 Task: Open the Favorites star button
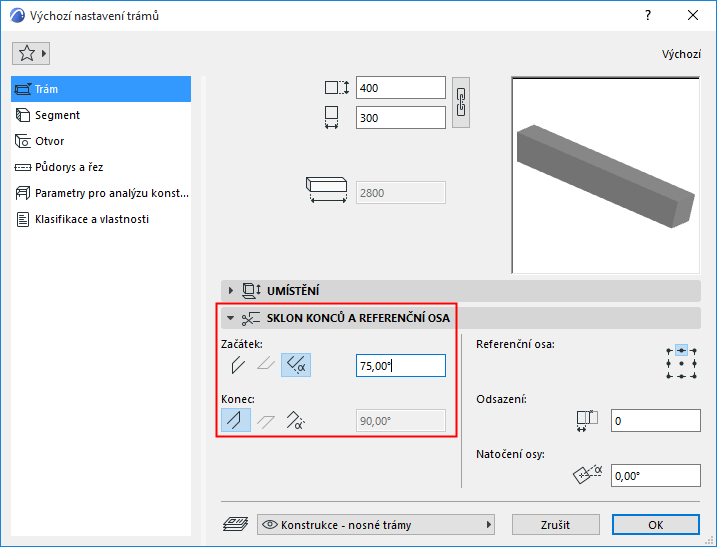pyautogui.click(x=31, y=54)
